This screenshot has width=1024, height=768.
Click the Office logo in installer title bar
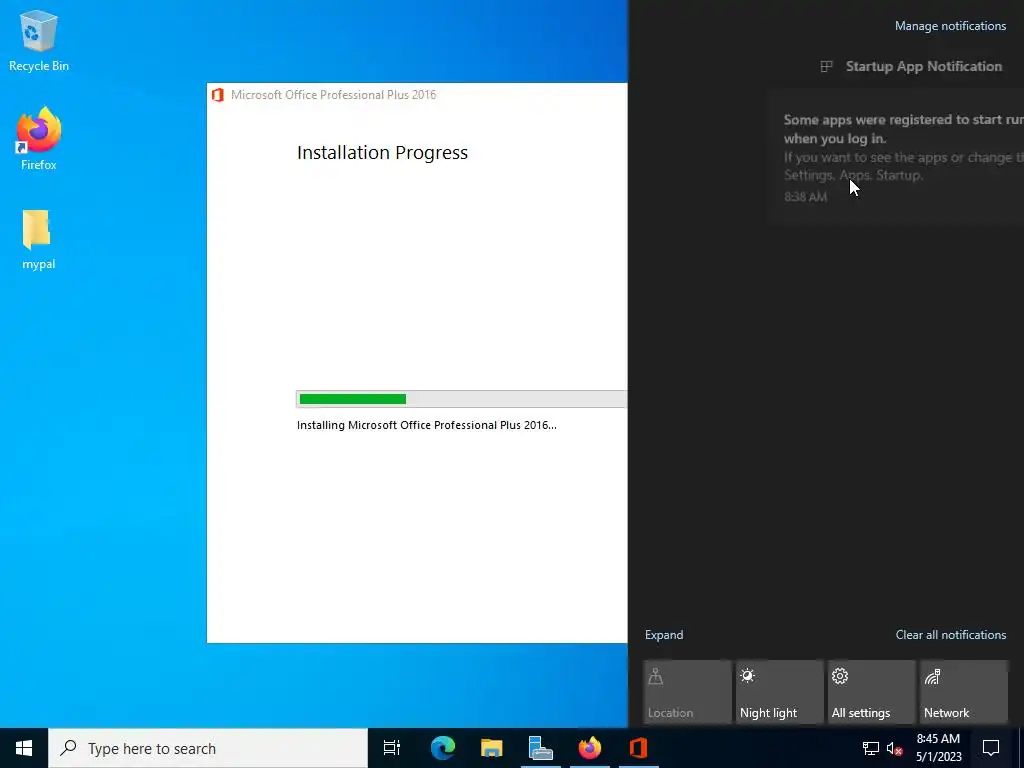click(218, 95)
